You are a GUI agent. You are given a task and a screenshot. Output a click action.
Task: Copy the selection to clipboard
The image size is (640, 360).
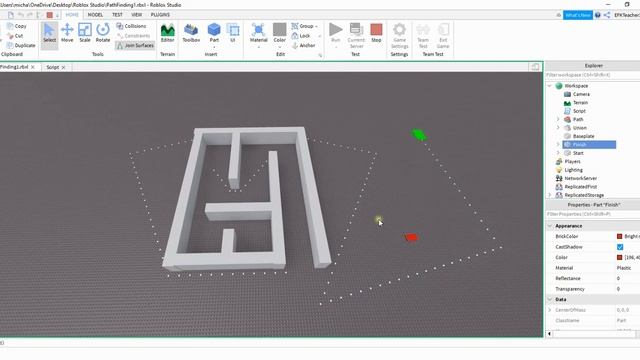tap(17, 26)
